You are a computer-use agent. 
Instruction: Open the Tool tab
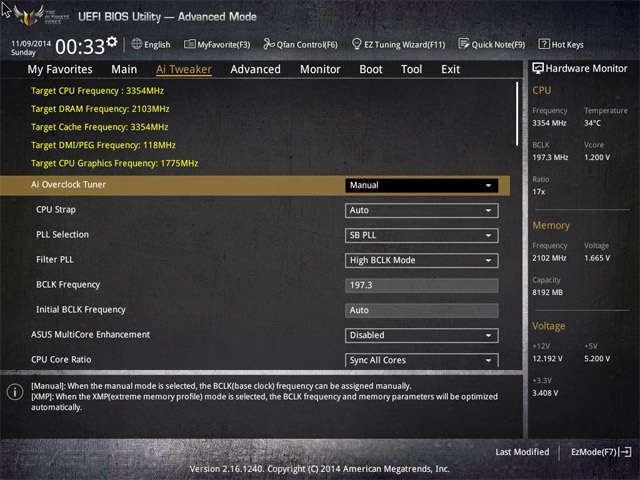click(x=411, y=69)
